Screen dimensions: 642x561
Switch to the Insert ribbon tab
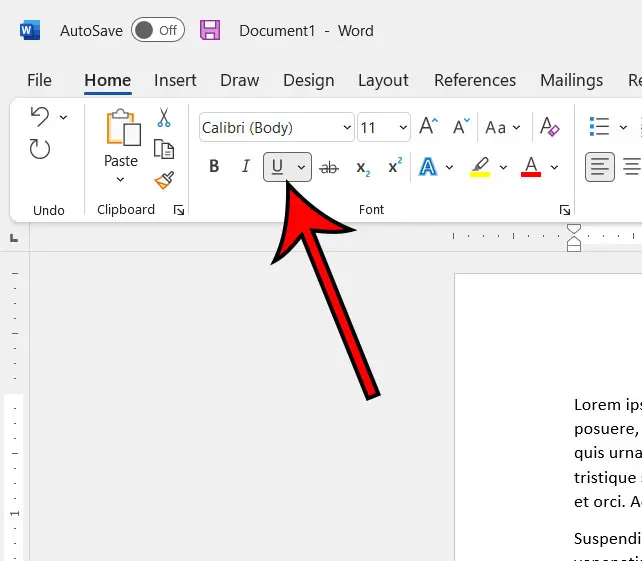click(175, 80)
